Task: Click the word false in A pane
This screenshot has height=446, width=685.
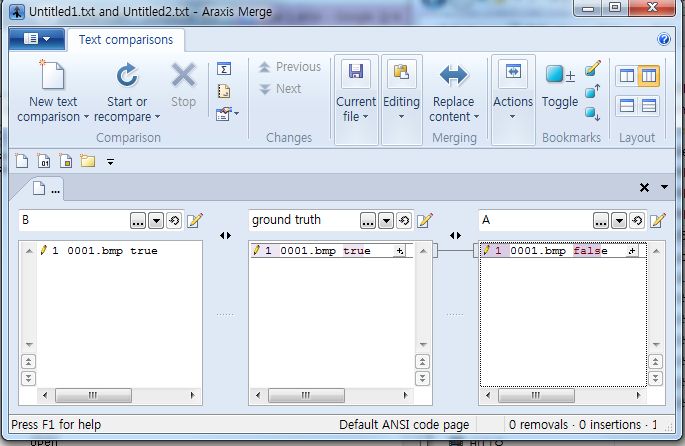Action: [x=590, y=251]
